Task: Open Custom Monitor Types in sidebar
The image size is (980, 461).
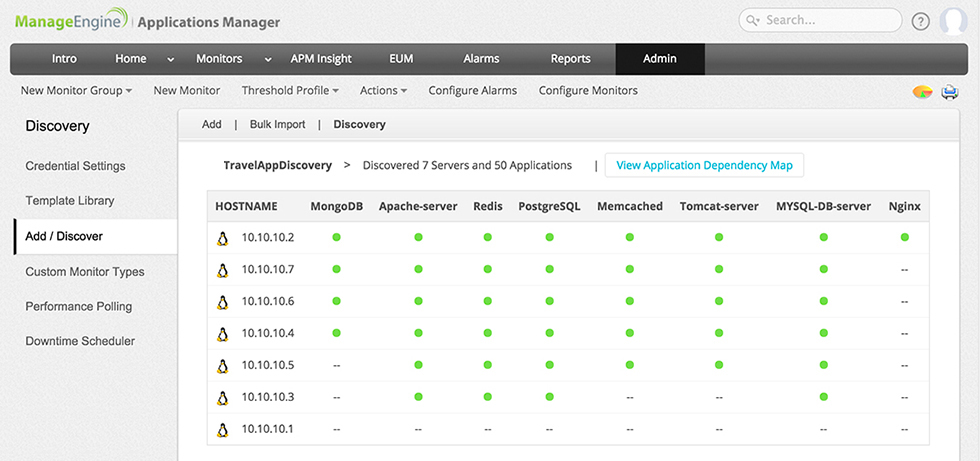Action: click(85, 272)
